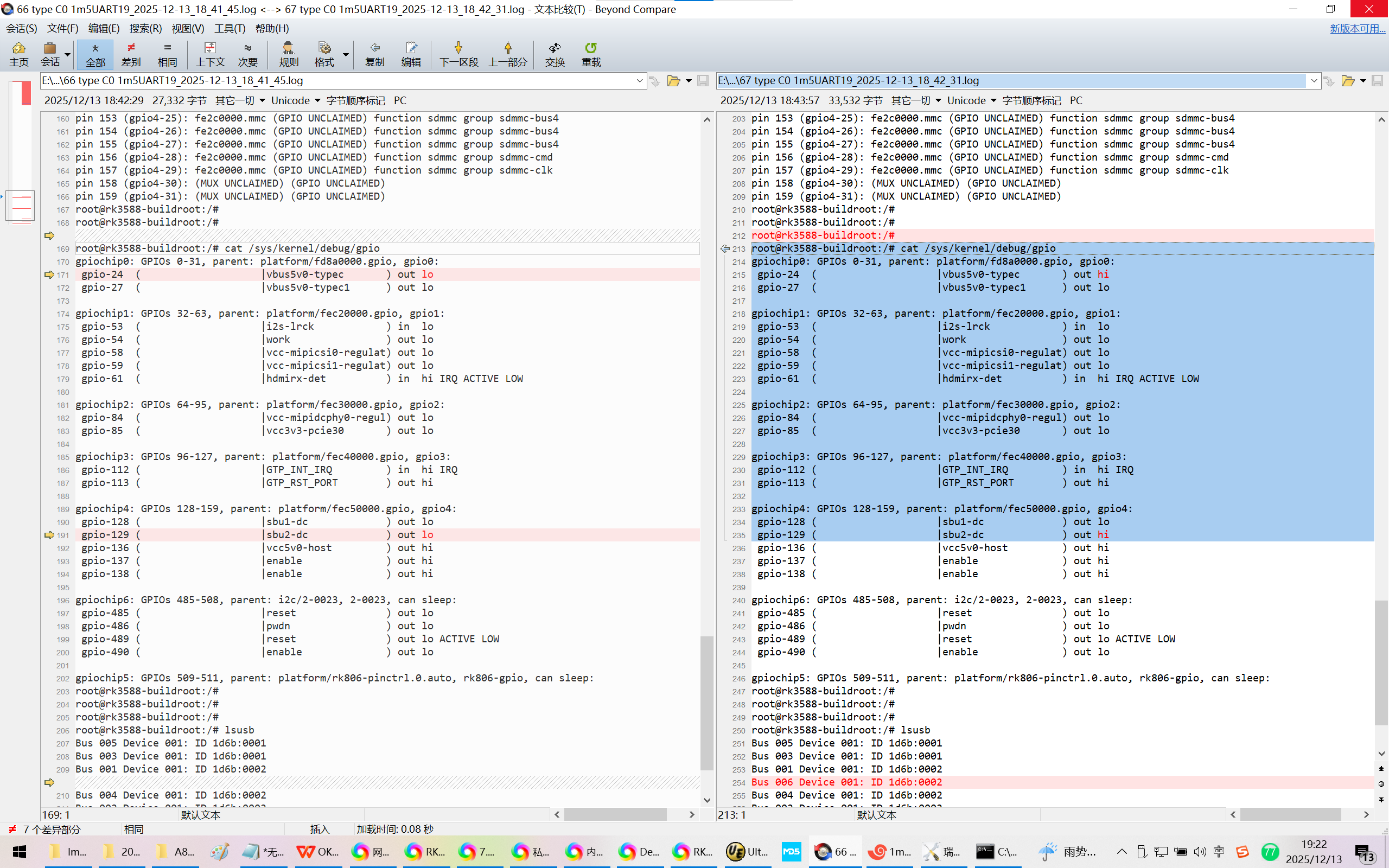Toggle the 差别 differences-only filter
1389x868 pixels.
131,54
